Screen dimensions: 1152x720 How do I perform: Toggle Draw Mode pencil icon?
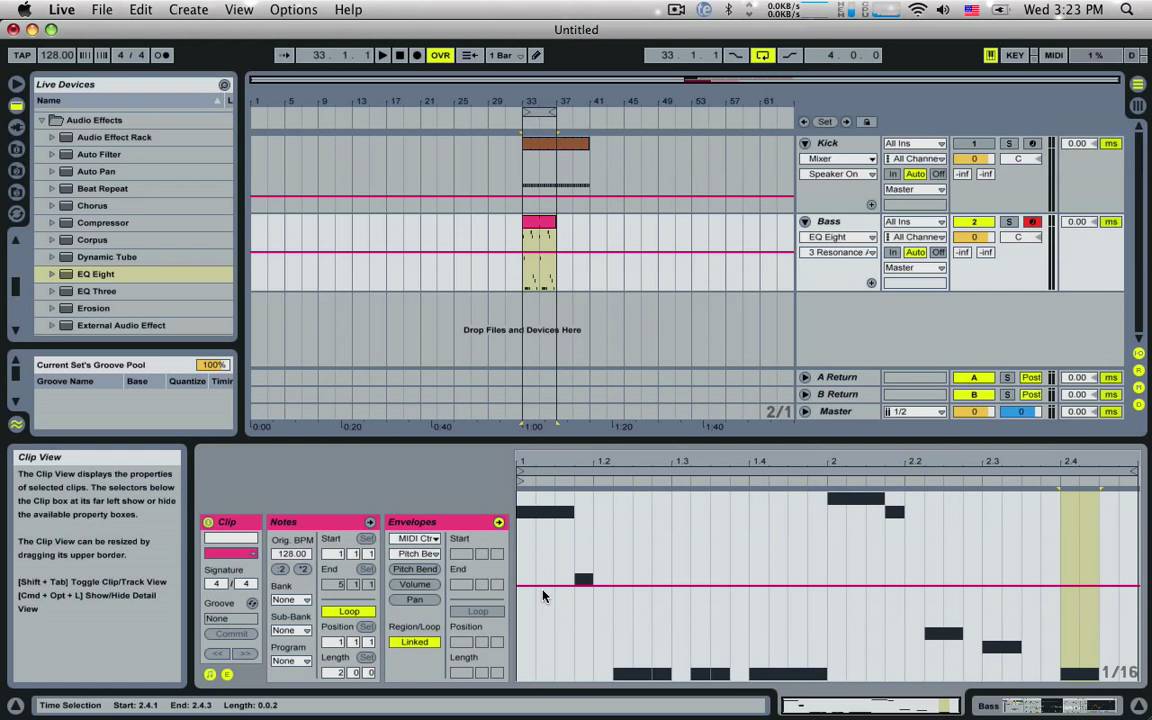[x=536, y=55]
